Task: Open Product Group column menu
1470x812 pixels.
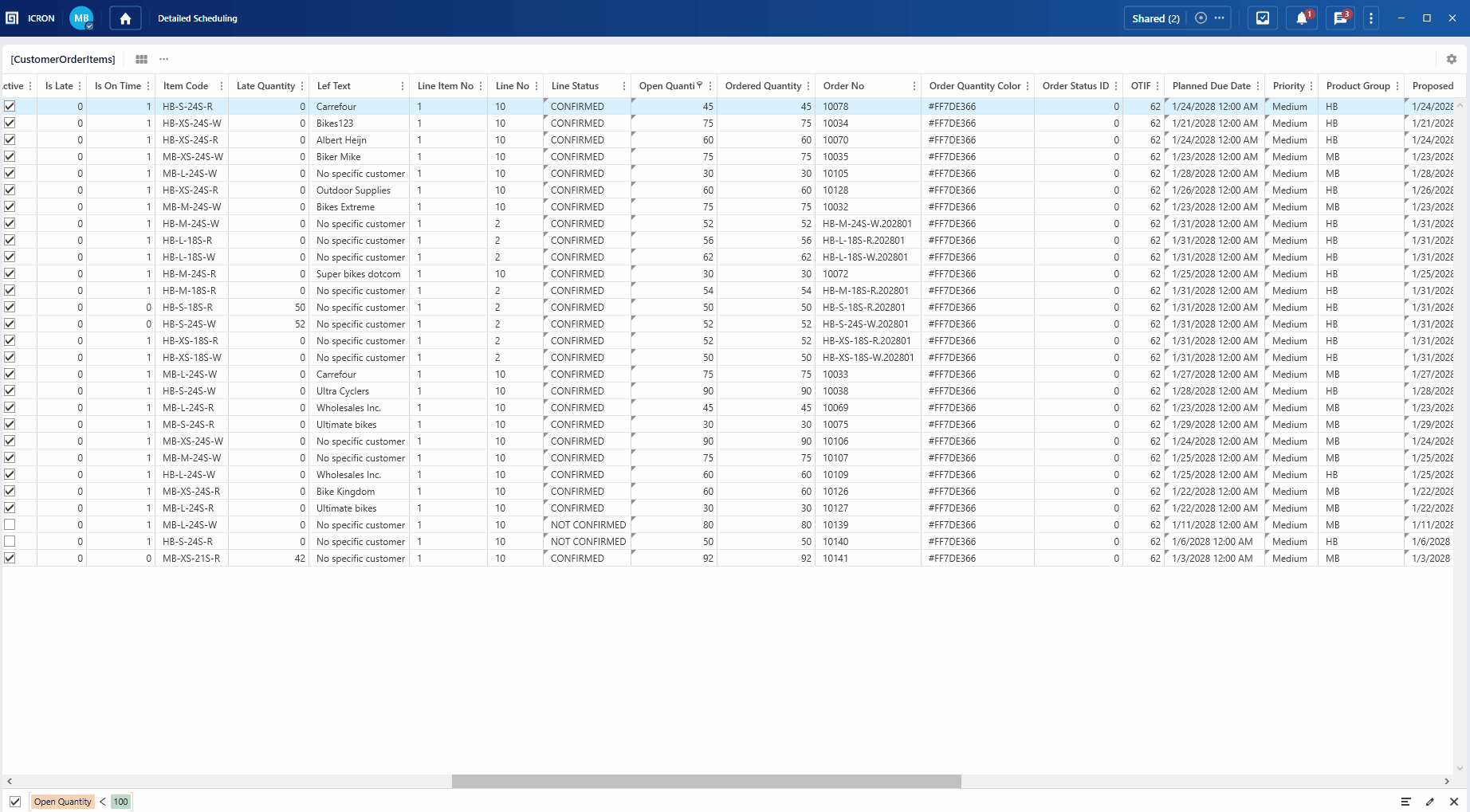Action: pos(1397,86)
